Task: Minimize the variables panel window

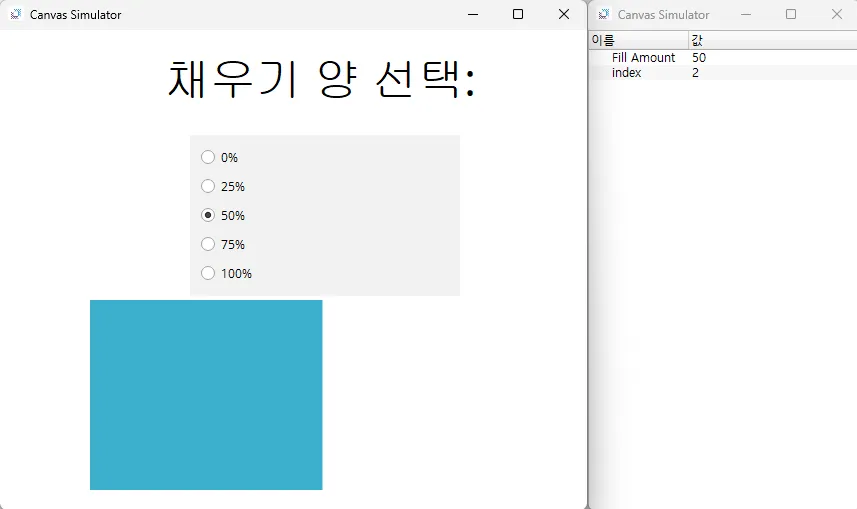Action: (x=746, y=14)
